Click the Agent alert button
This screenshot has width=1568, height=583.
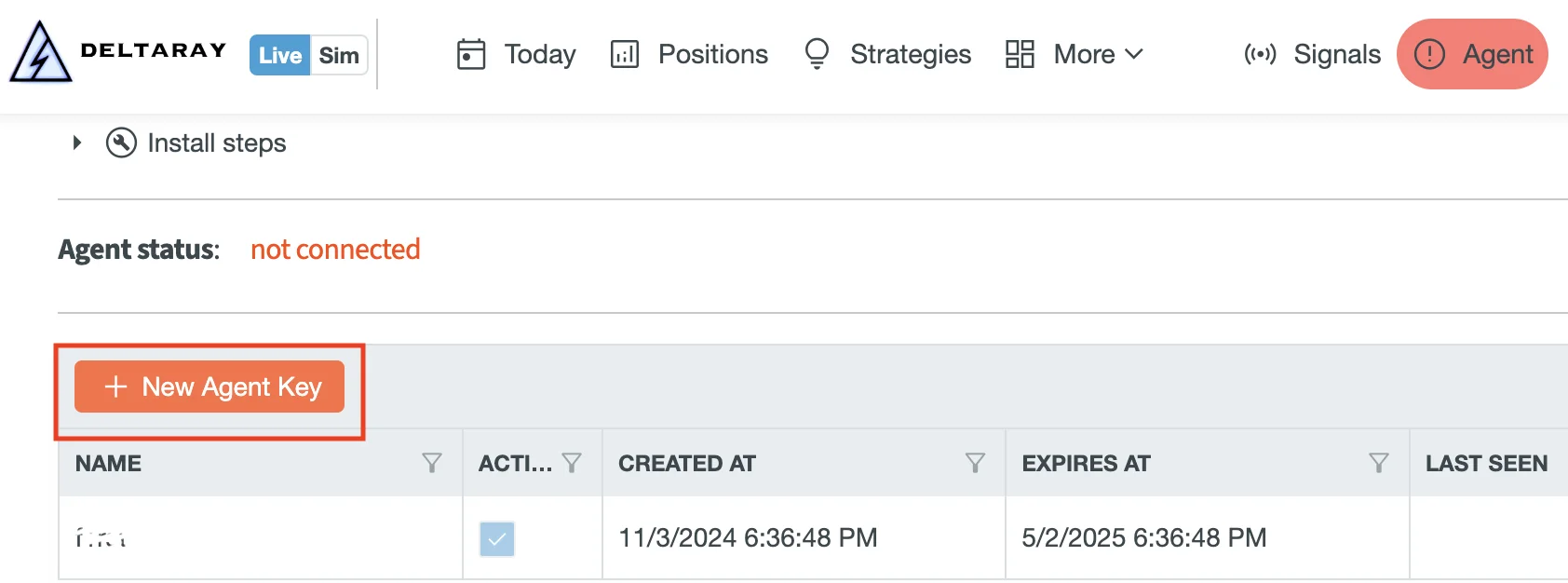tap(1472, 54)
